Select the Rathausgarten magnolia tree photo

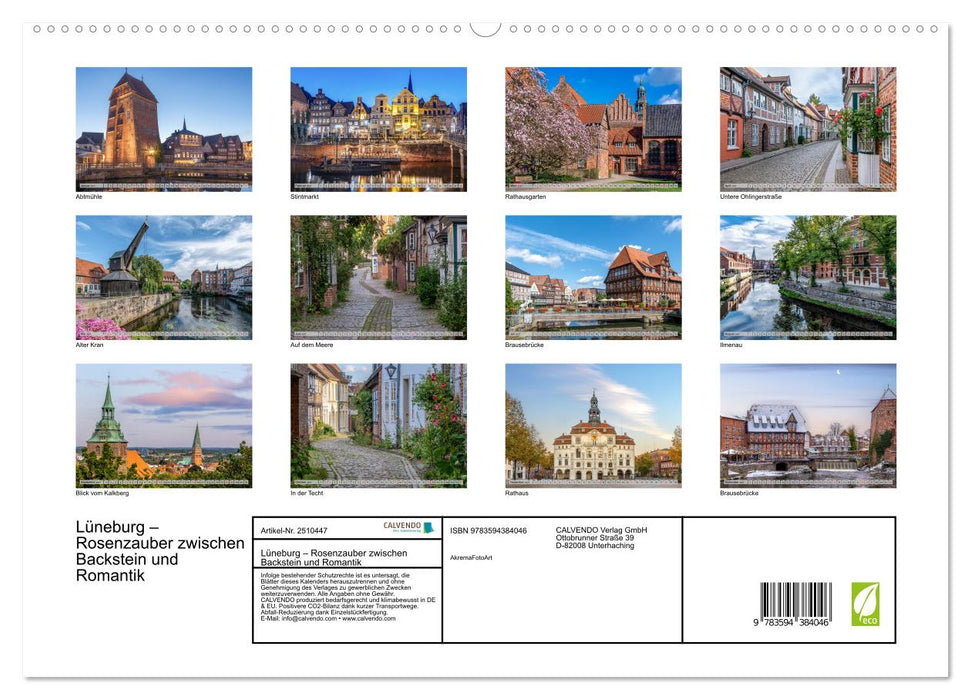tap(593, 129)
